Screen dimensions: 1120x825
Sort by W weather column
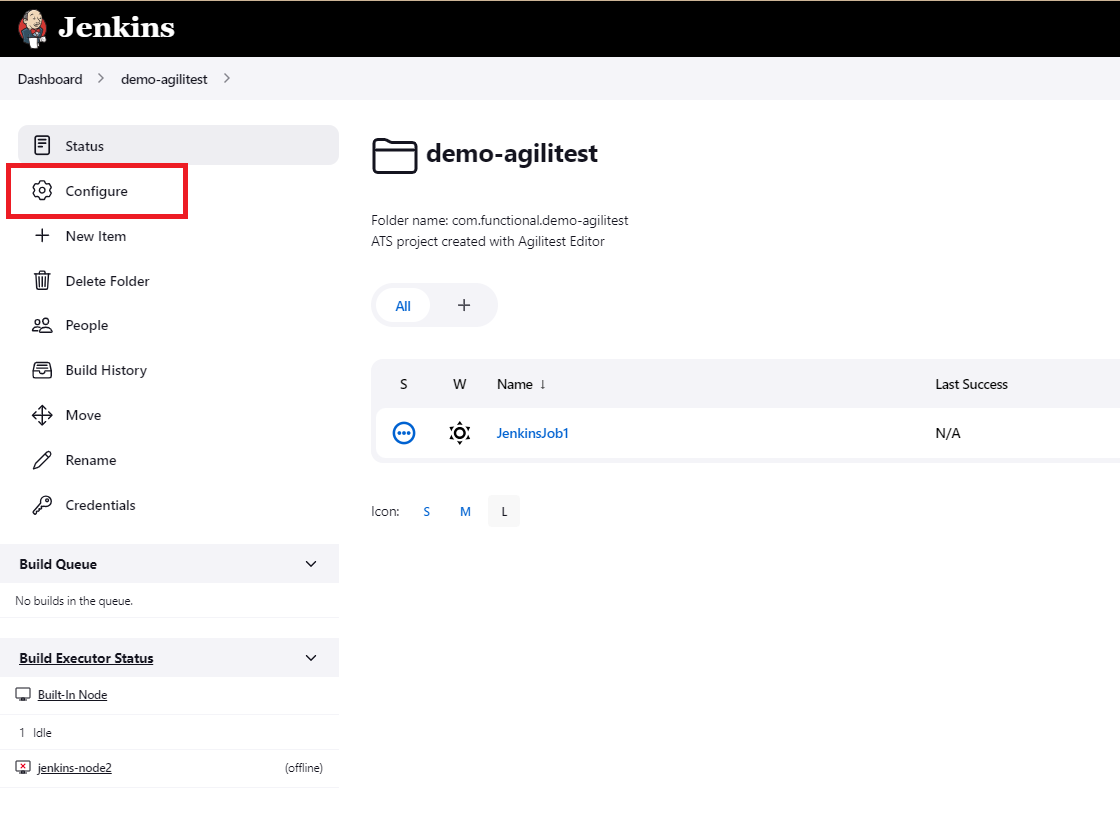tap(459, 384)
